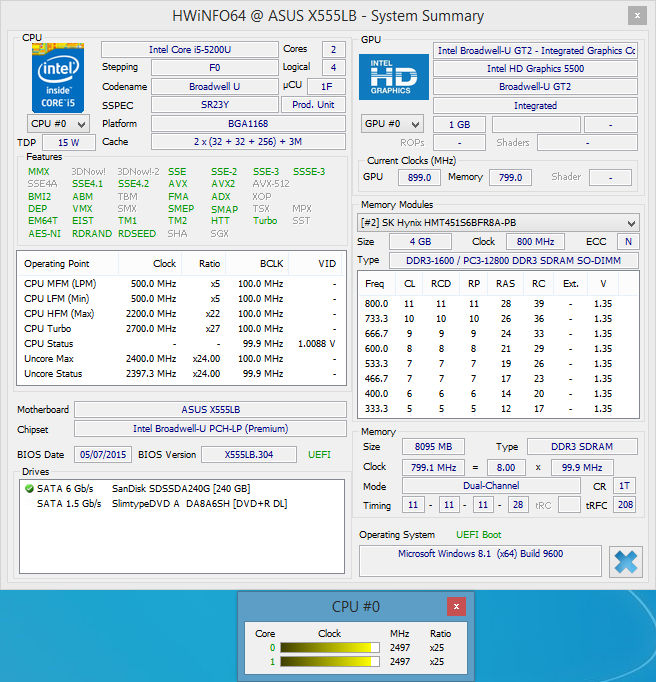656x682 pixels.
Task: Click the Microsoft Windows 8.1 OS field
Action: tap(480, 561)
